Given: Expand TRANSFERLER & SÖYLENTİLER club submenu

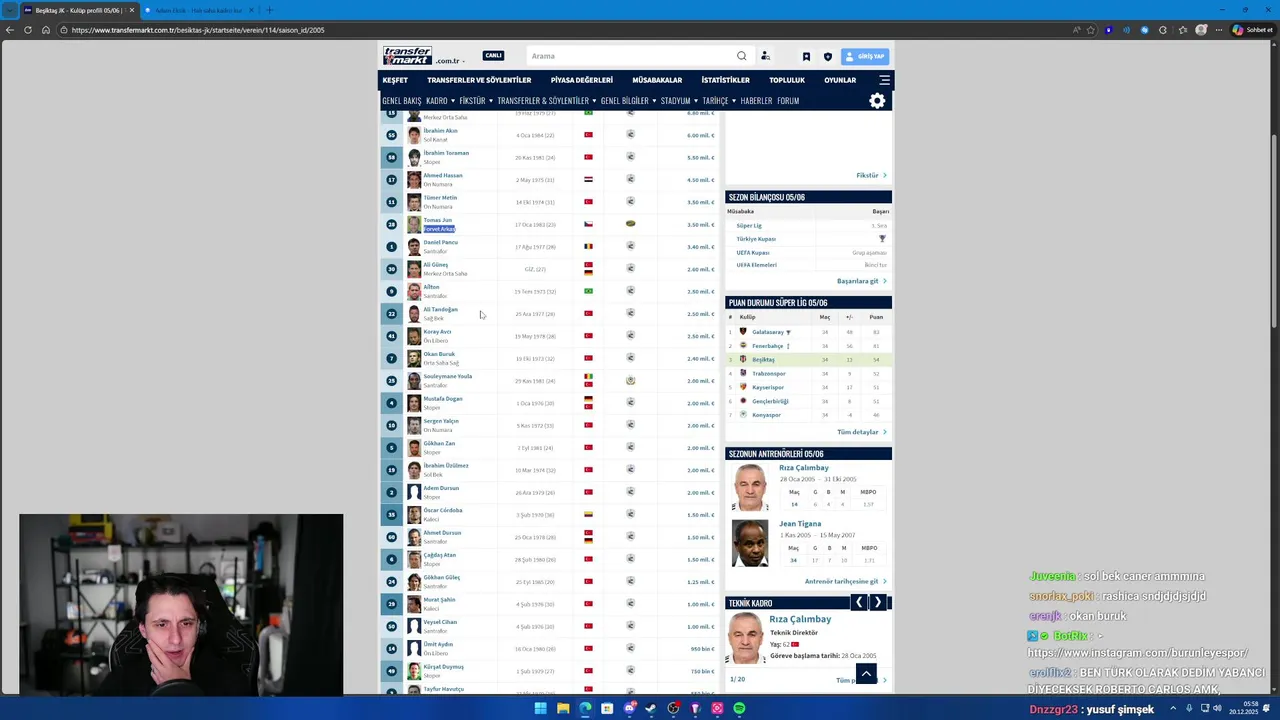Looking at the screenshot, I should (546, 101).
